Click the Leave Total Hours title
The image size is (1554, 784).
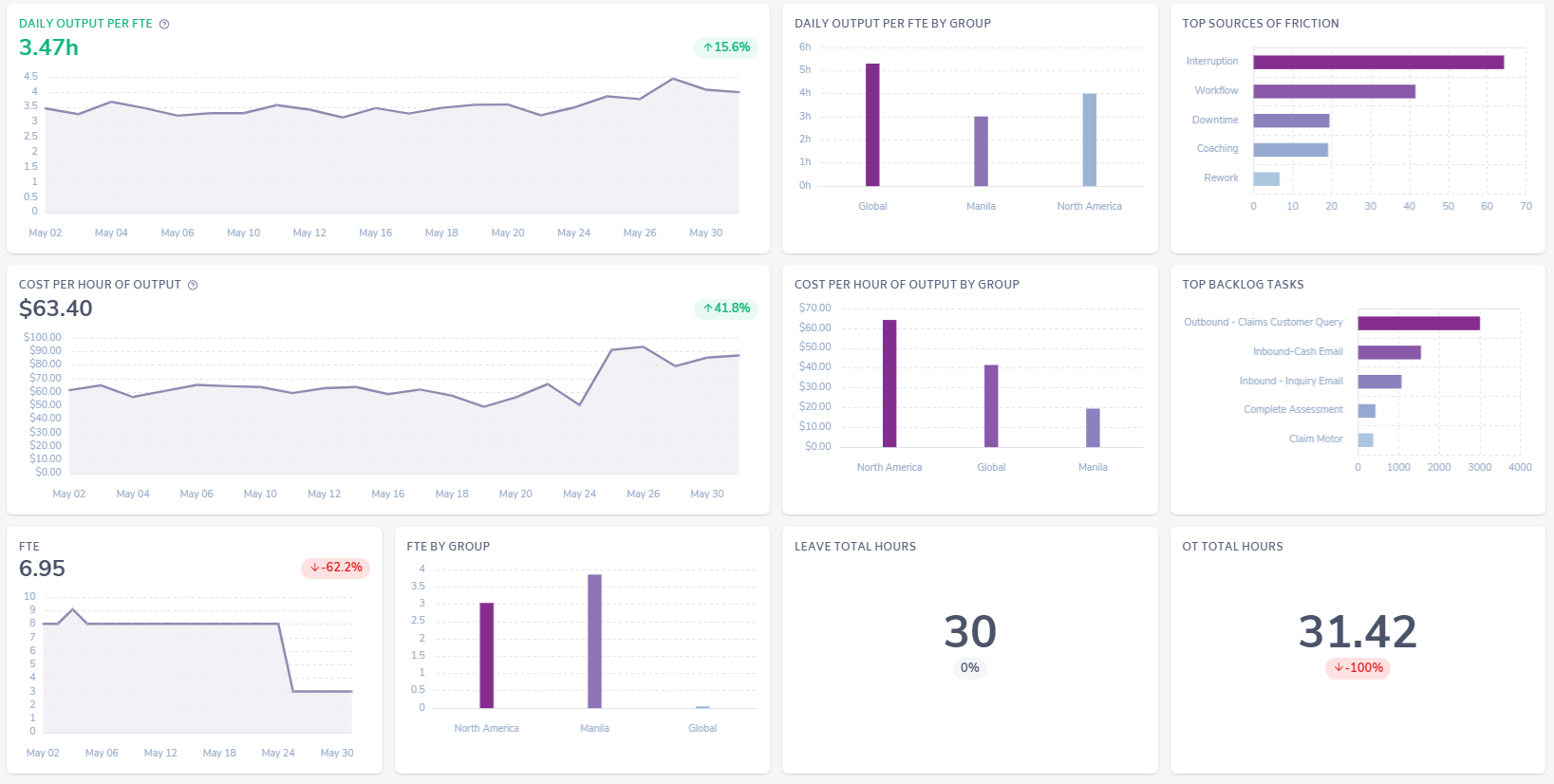[x=855, y=547]
